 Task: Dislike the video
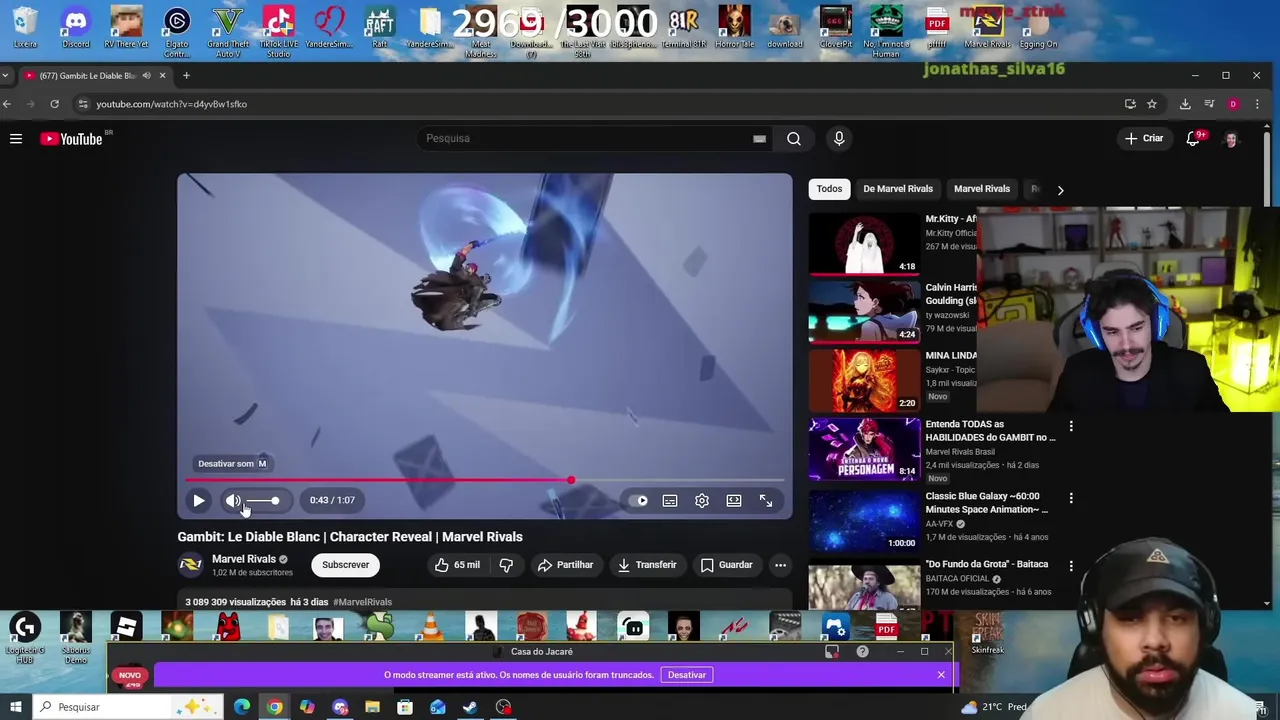pyautogui.click(x=506, y=565)
